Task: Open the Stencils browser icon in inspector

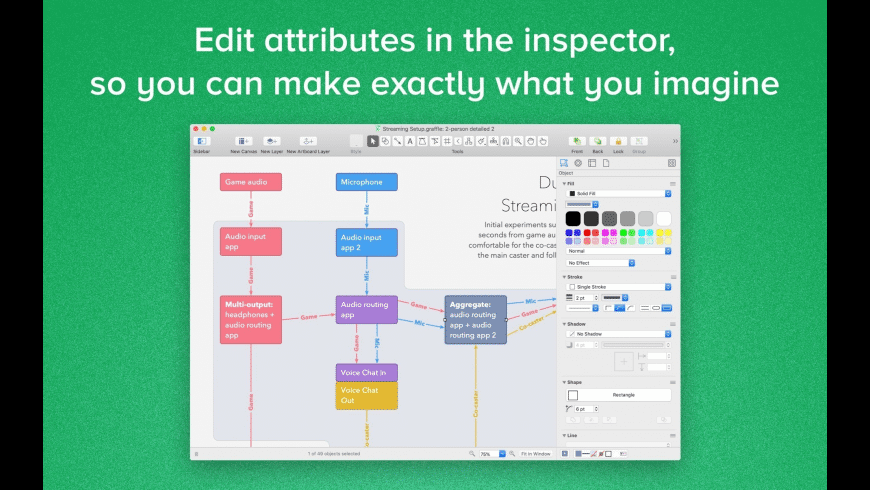Action: coord(672,163)
